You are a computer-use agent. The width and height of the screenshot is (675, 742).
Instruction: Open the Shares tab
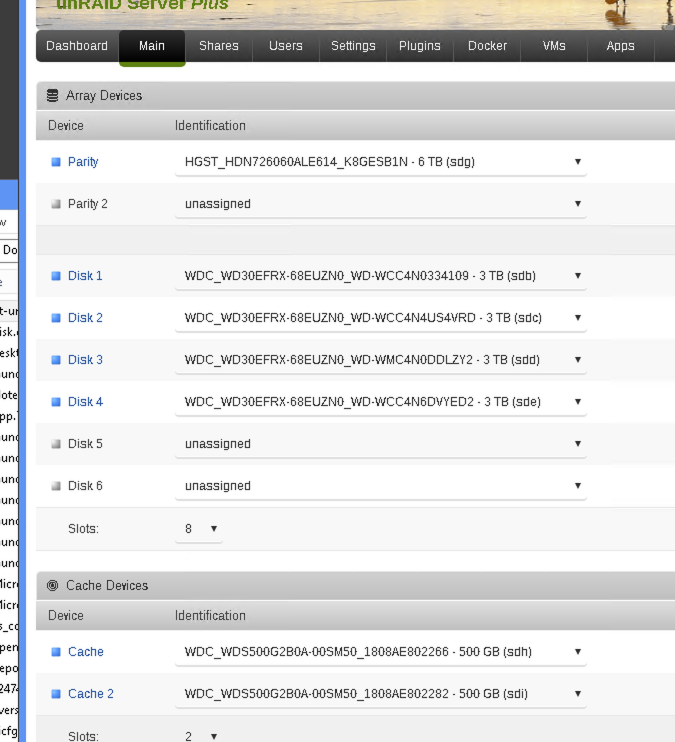click(219, 46)
